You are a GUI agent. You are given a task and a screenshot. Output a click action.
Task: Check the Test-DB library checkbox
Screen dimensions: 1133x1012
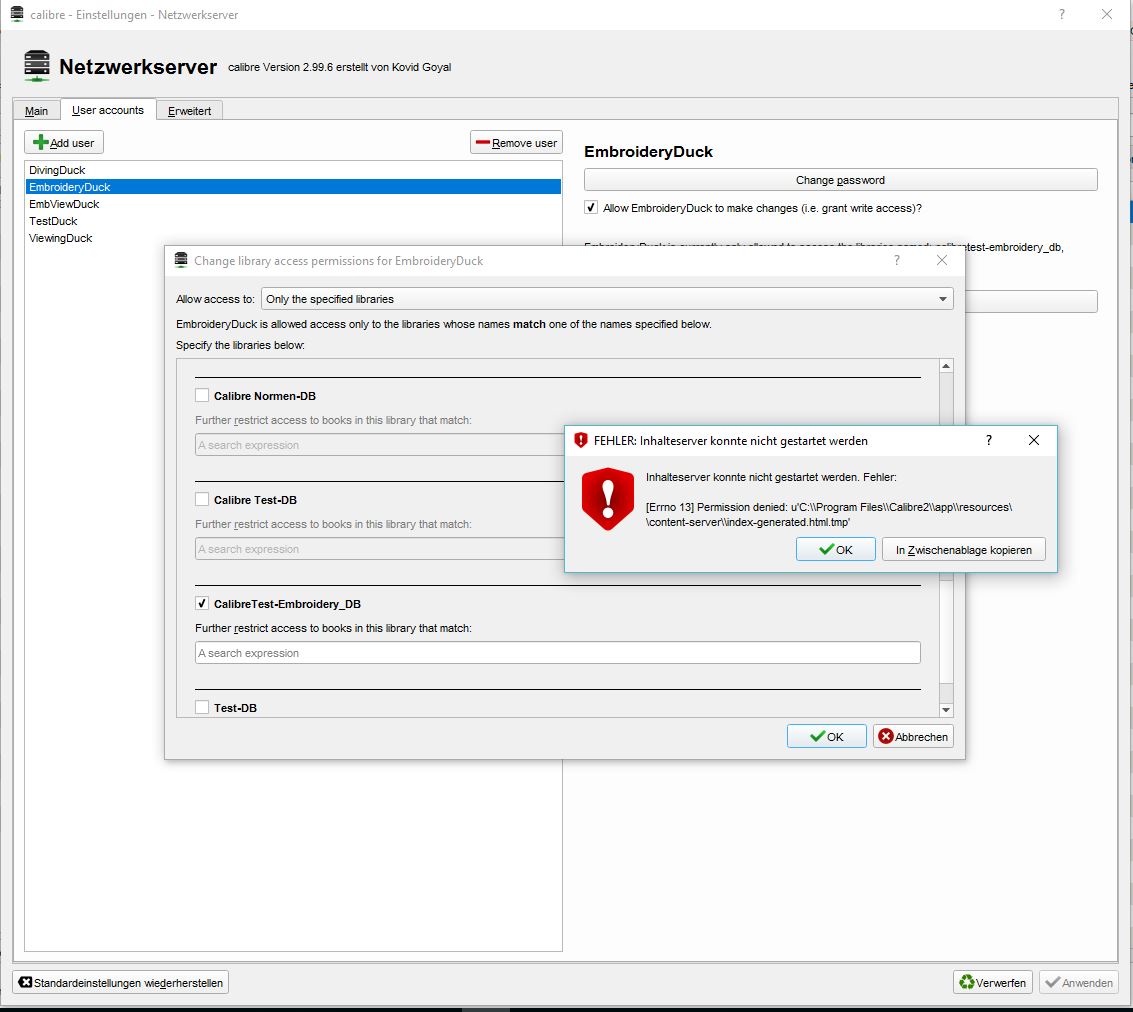point(202,707)
